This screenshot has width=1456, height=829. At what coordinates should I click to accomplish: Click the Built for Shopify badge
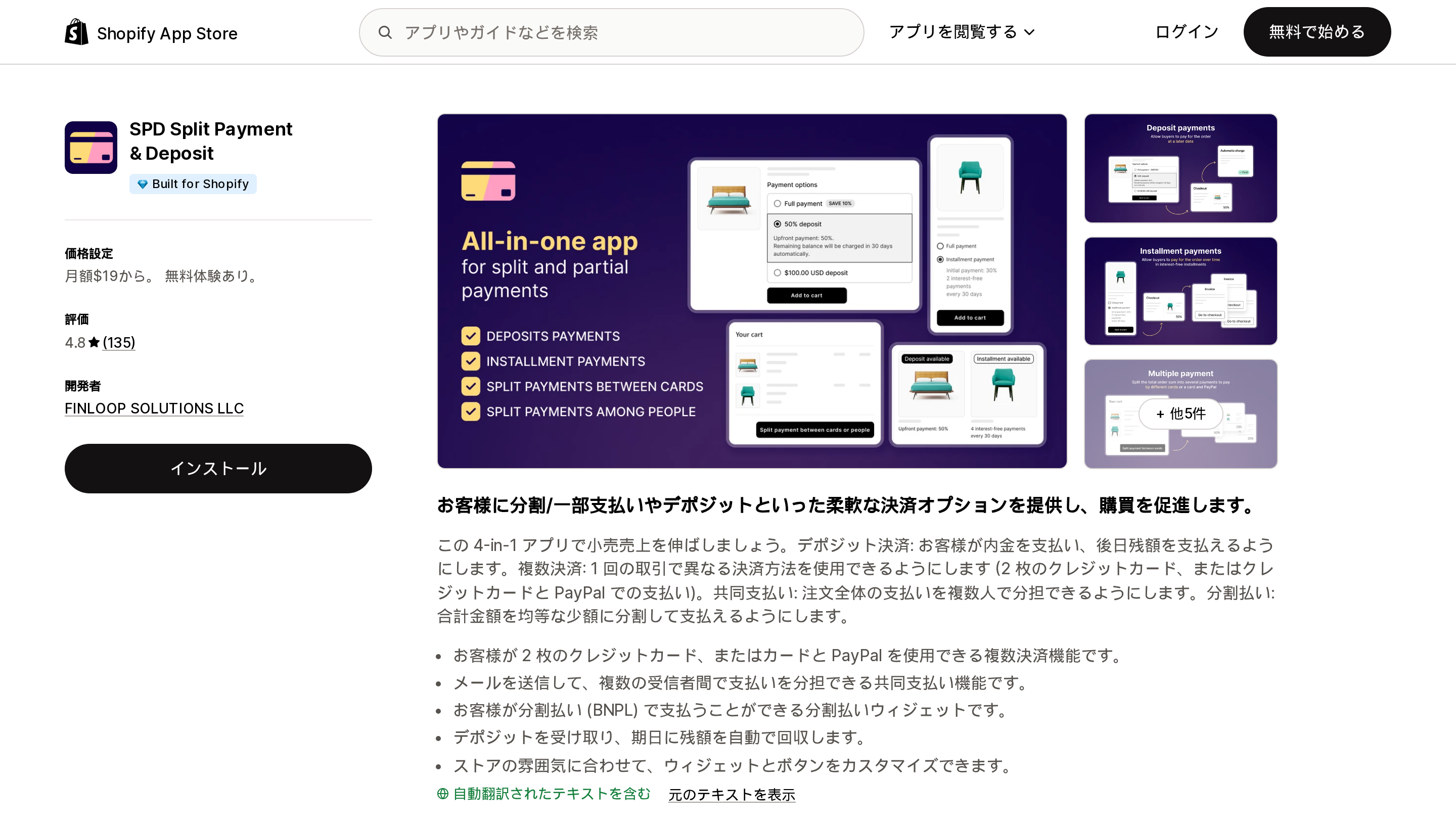click(193, 184)
